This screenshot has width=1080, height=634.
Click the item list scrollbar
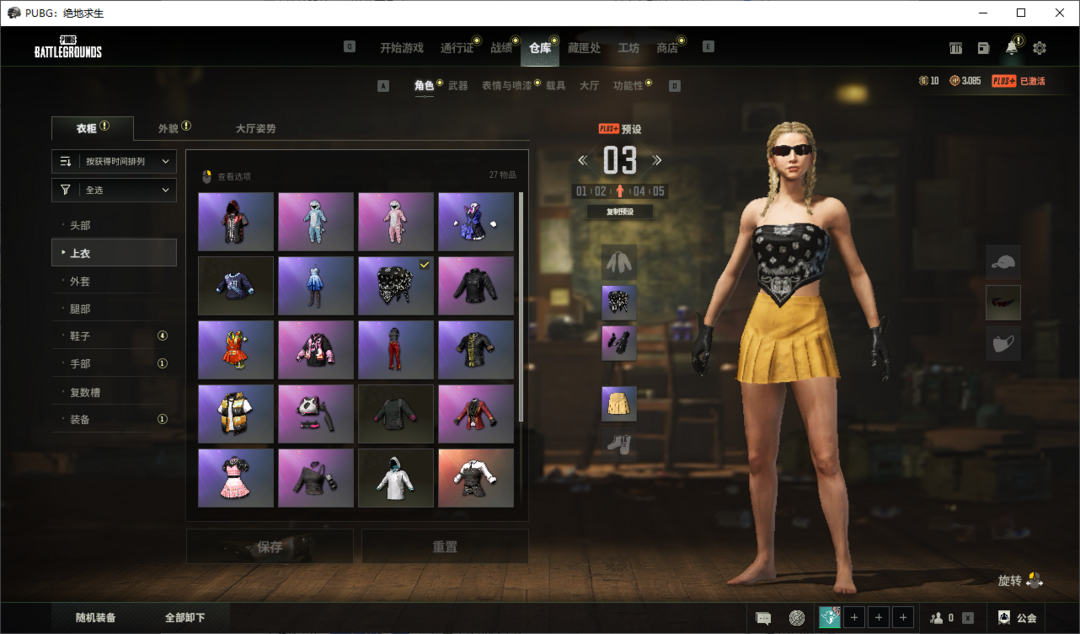[520, 300]
